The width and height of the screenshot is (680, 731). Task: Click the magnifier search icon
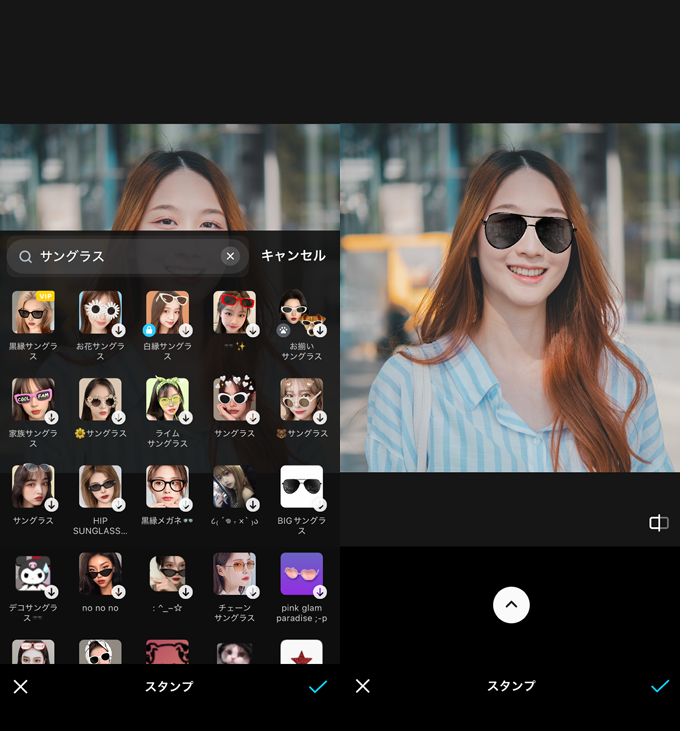(x=26, y=257)
